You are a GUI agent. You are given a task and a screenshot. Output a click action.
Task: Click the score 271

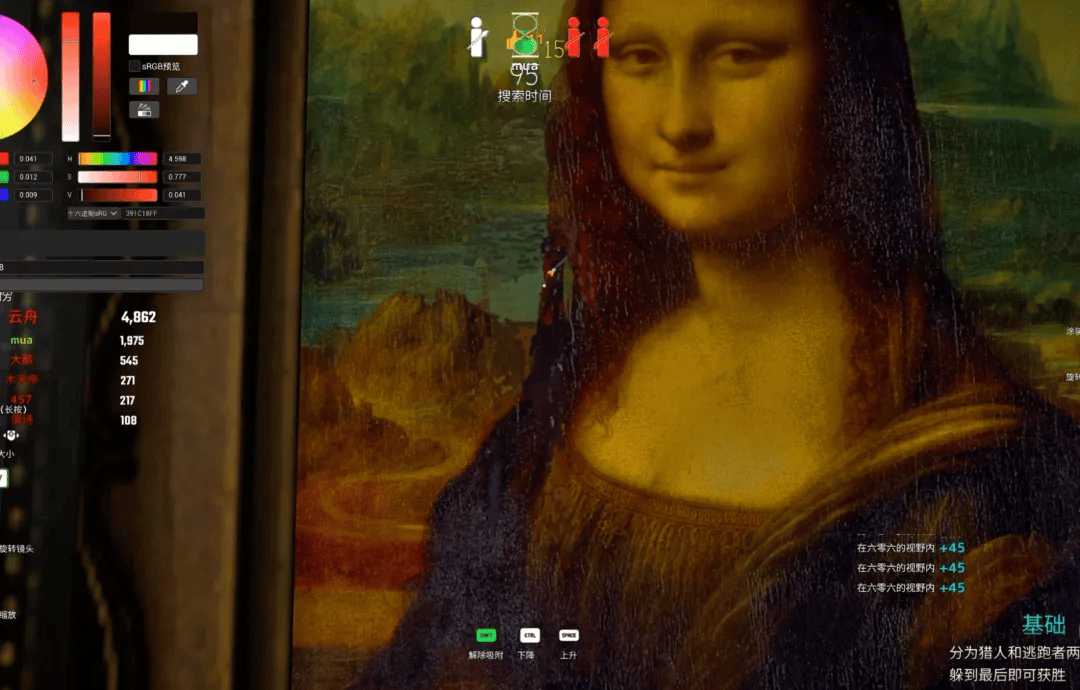[x=127, y=380]
